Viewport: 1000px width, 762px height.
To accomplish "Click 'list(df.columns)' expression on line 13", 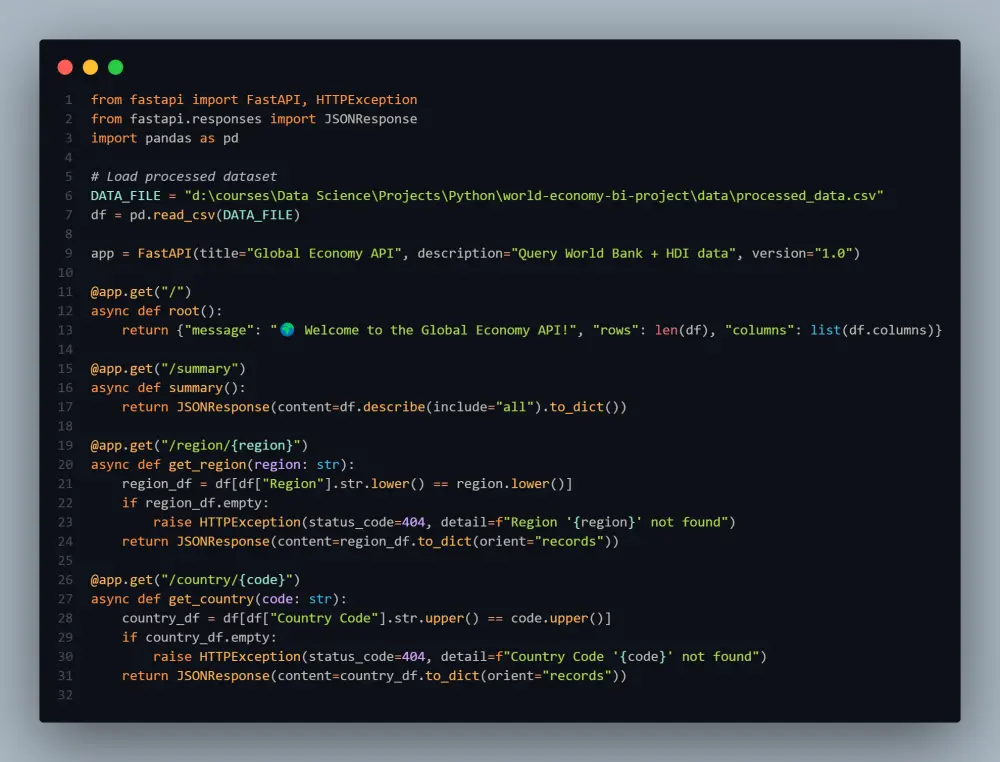I will (x=872, y=330).
